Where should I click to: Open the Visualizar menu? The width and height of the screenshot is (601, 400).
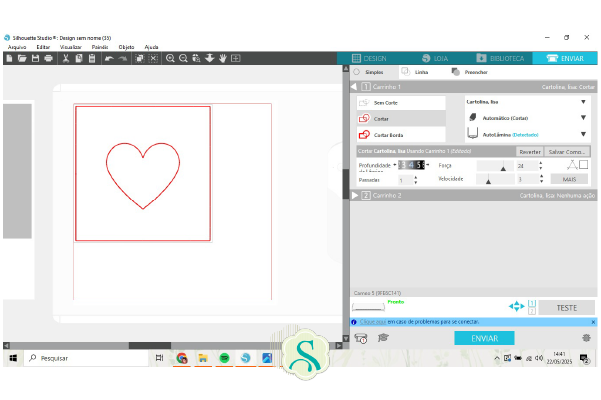pos(71,47)
